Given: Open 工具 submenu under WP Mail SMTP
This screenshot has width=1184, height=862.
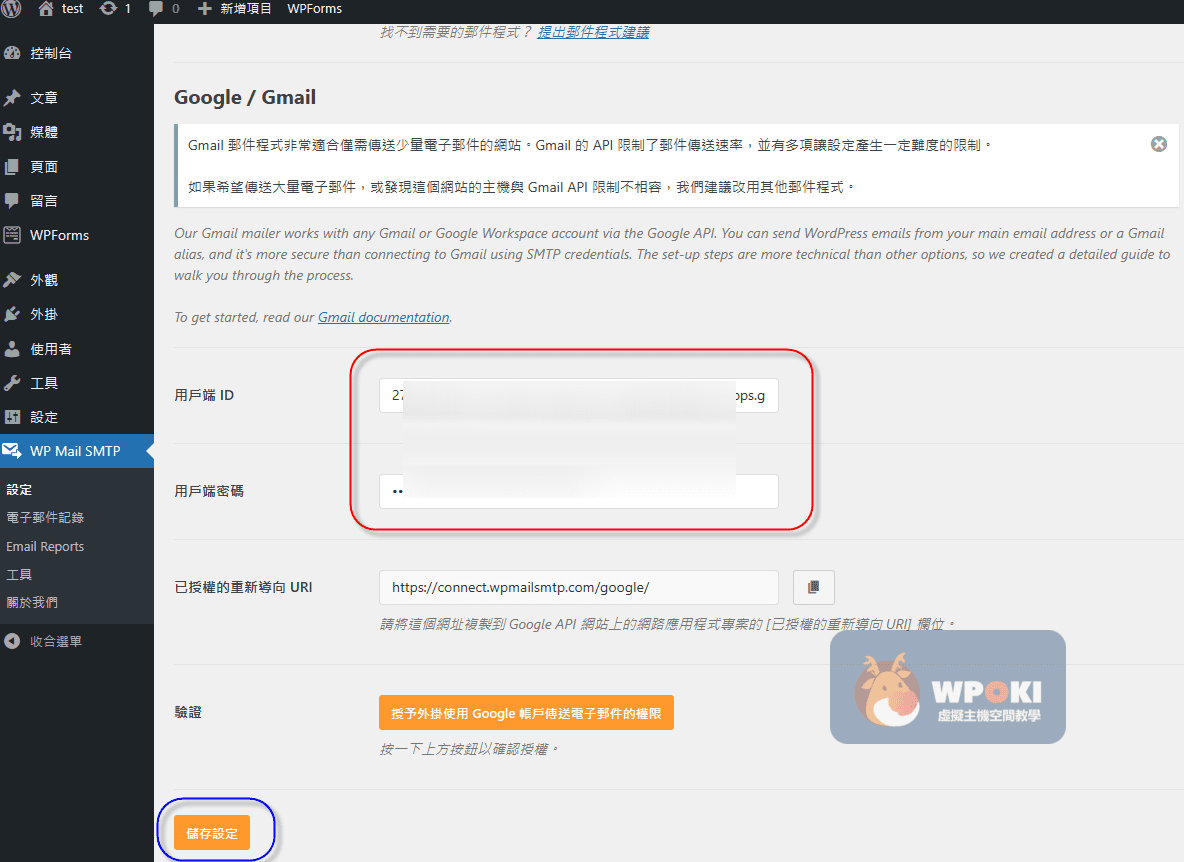Looking at the screenshot, I should click(x=20, y=574).
